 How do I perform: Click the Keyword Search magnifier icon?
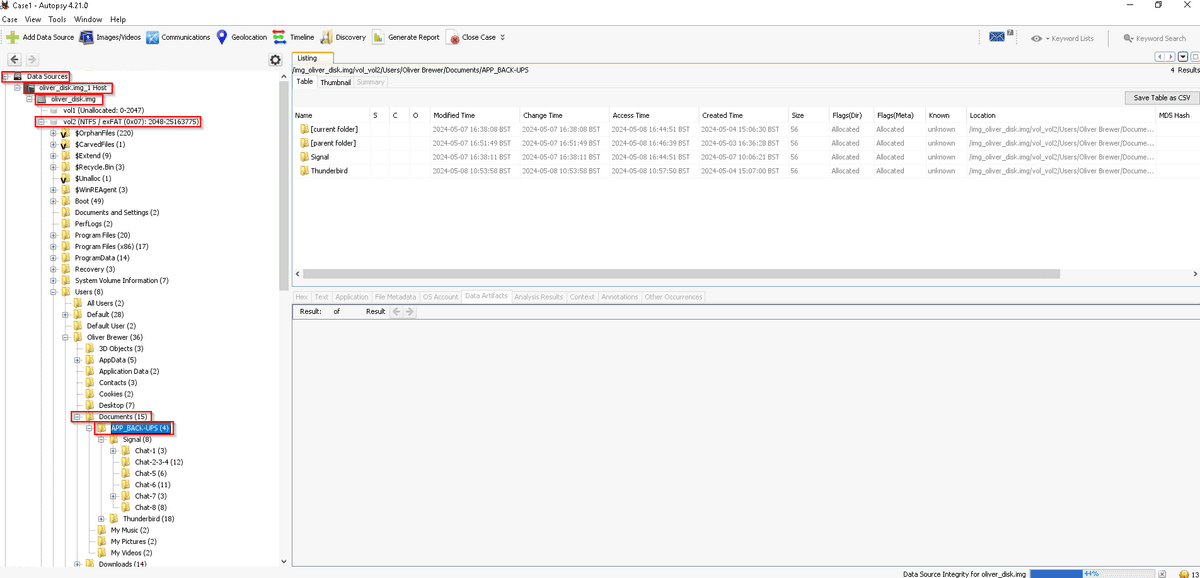[x=1128, y=38]
